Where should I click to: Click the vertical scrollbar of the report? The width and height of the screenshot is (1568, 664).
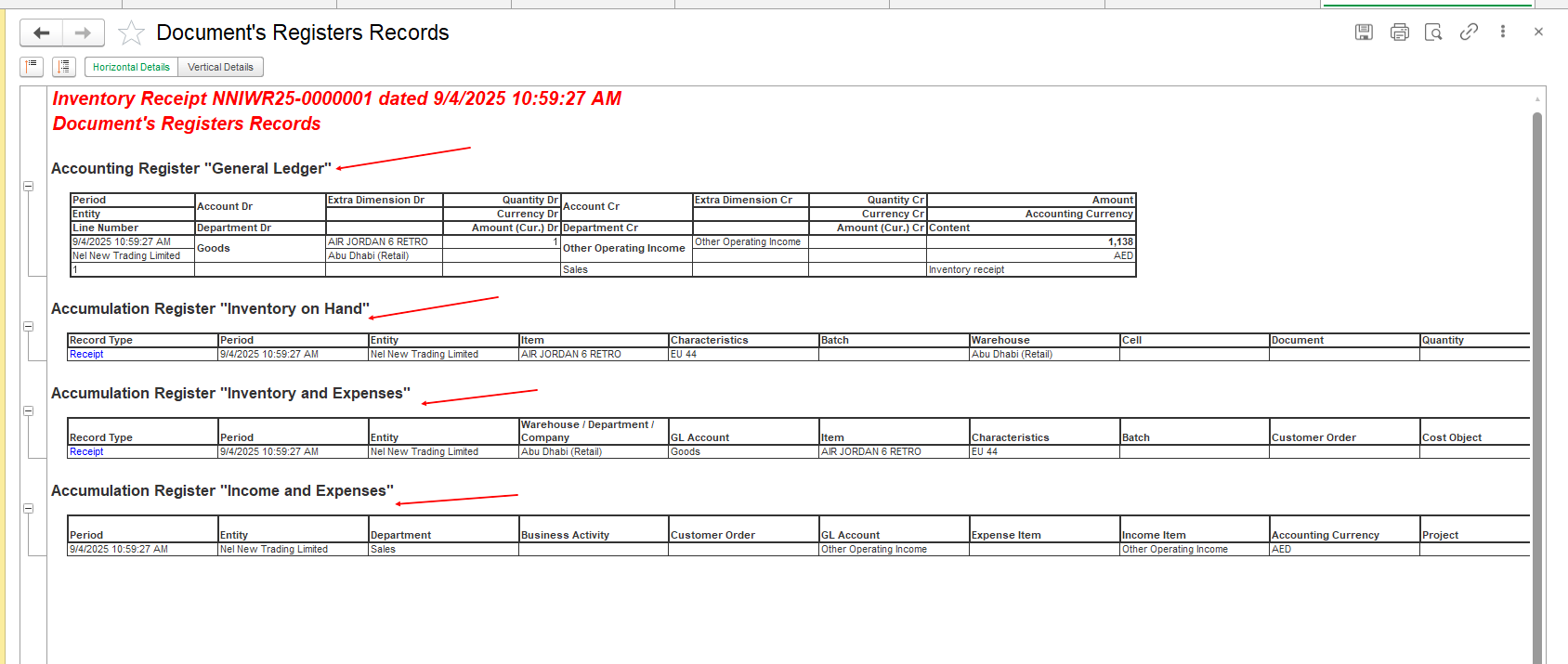1537,371
